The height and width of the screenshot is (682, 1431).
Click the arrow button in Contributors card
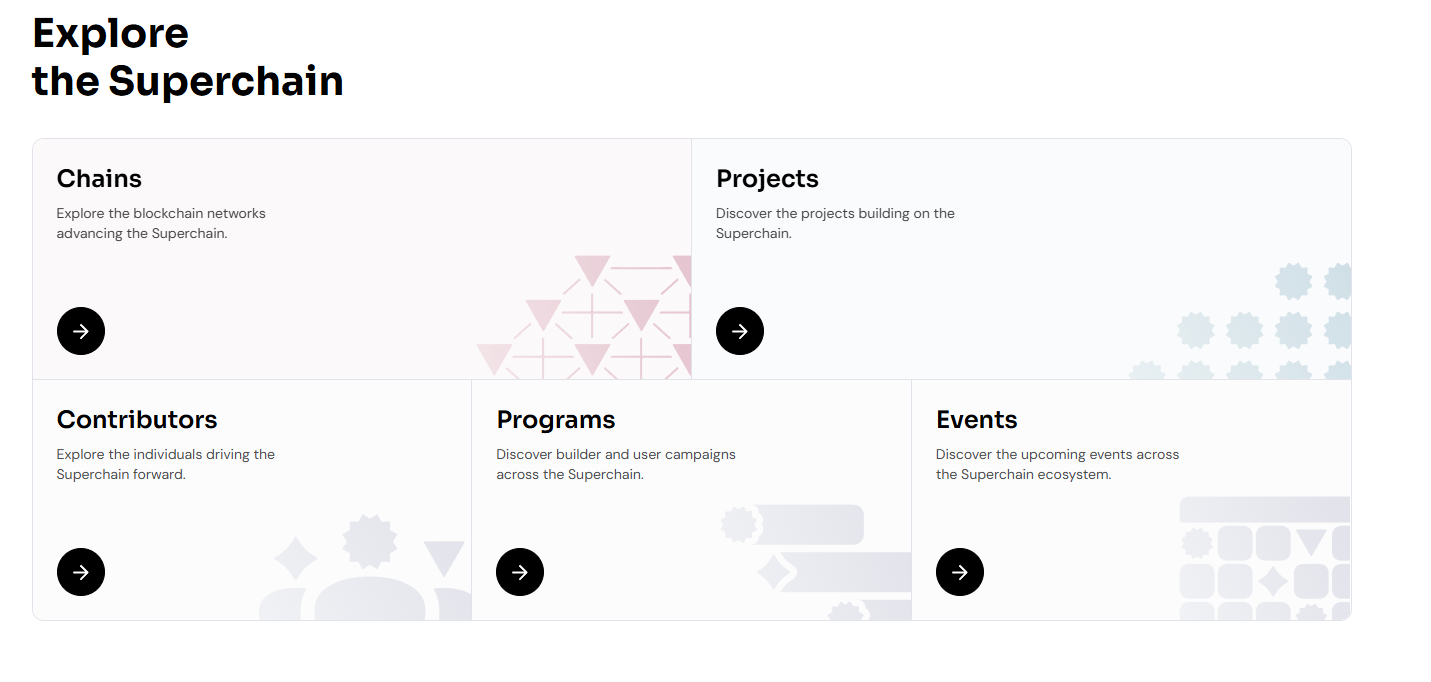click(81, 572)
